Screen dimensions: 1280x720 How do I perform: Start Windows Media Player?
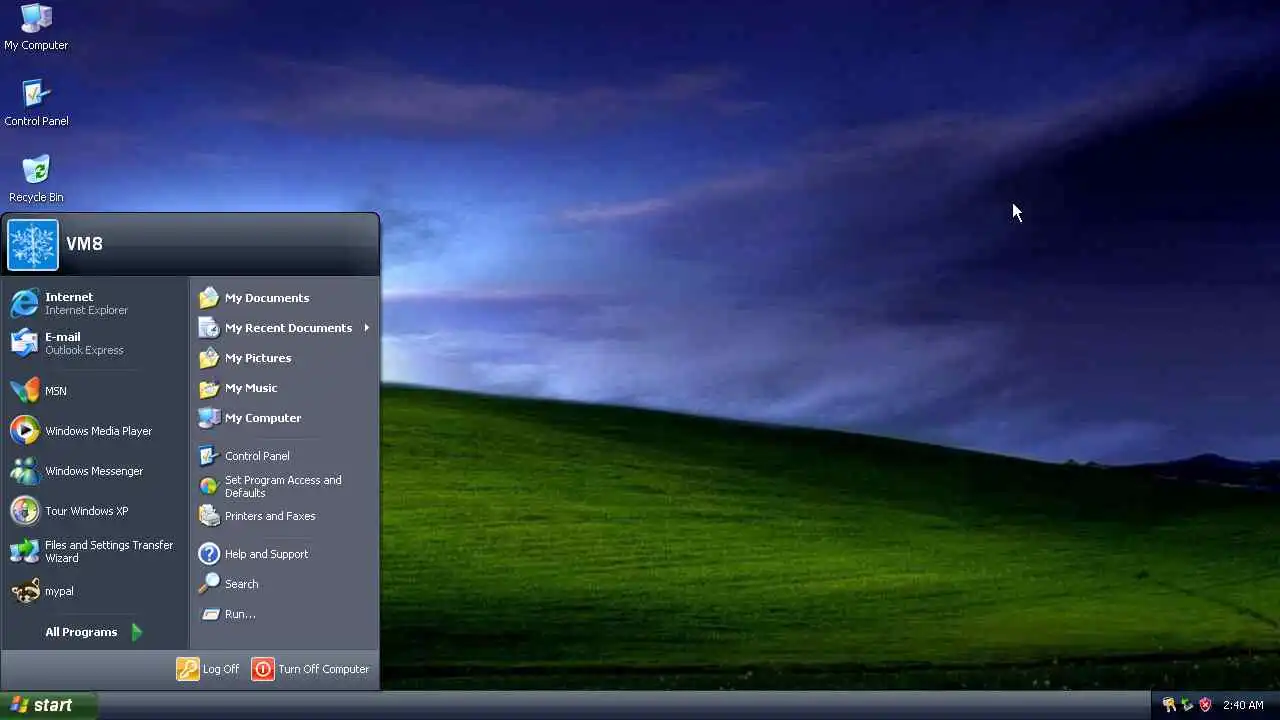click(x=95, y=431)
